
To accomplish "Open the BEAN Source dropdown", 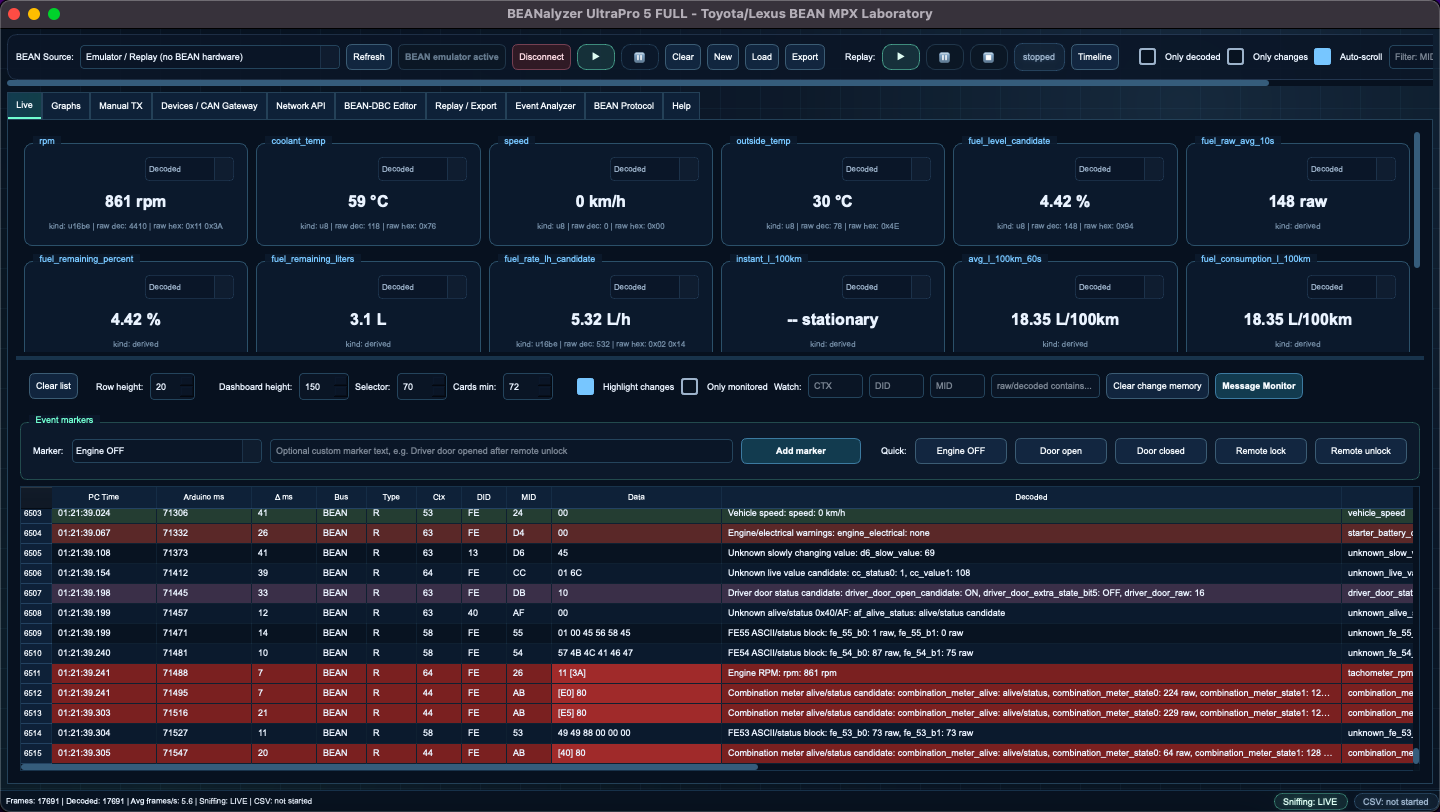I will tap(210, 57).
